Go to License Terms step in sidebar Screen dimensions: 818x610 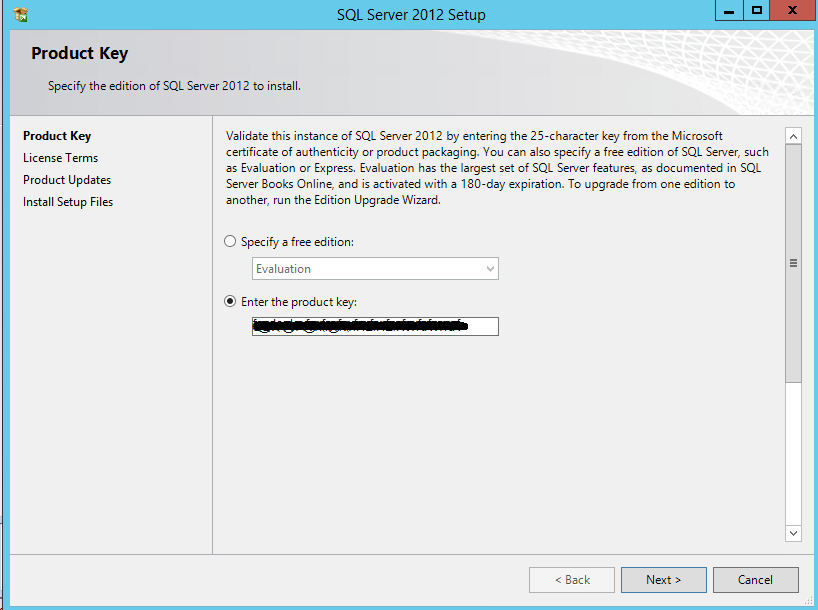61,158
